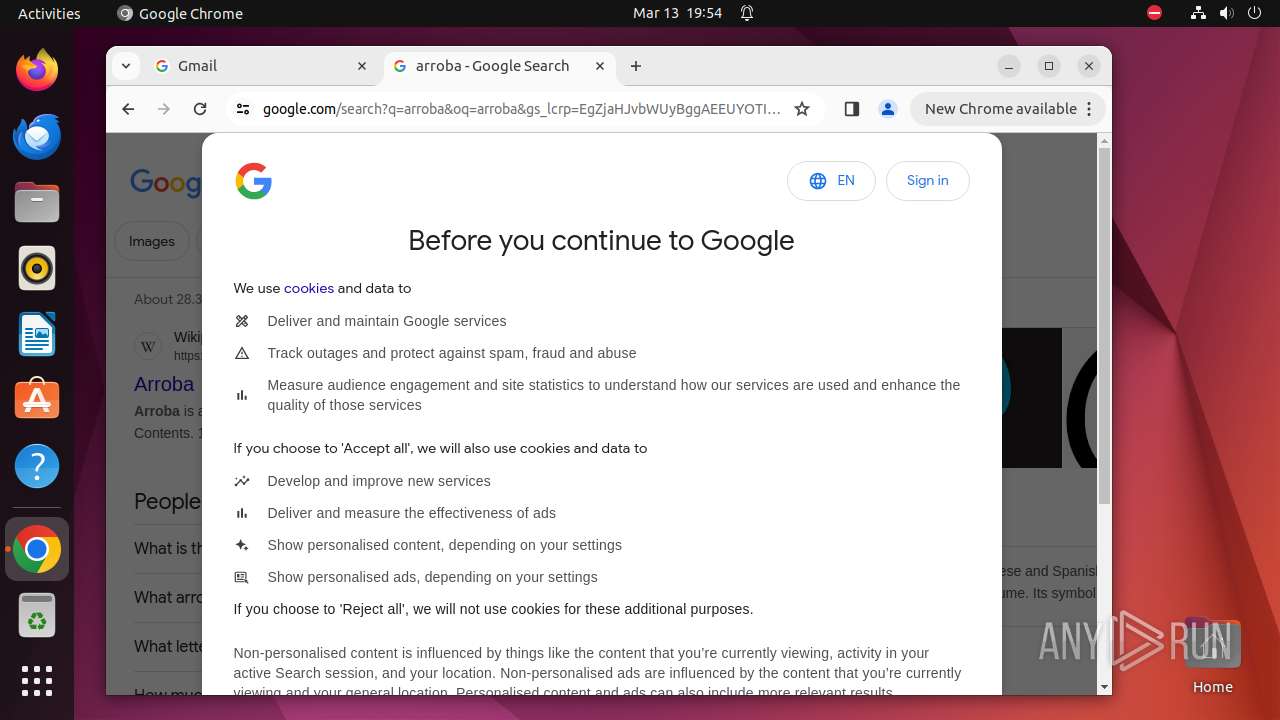Click the browser Back arrow
This screenshot has height=720, width=1280.
coord(128,109)
